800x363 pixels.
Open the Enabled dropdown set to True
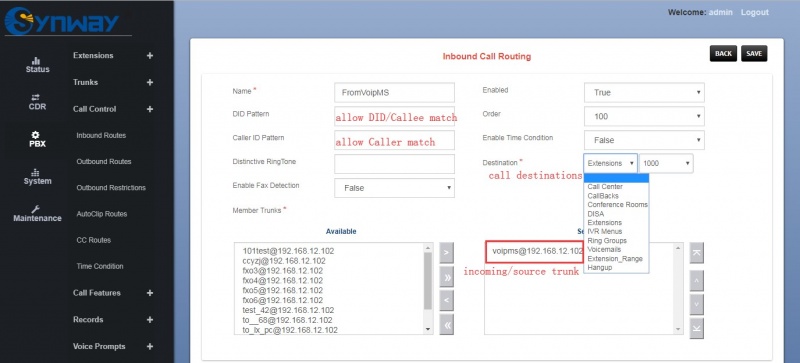click(x=644, y=93)
